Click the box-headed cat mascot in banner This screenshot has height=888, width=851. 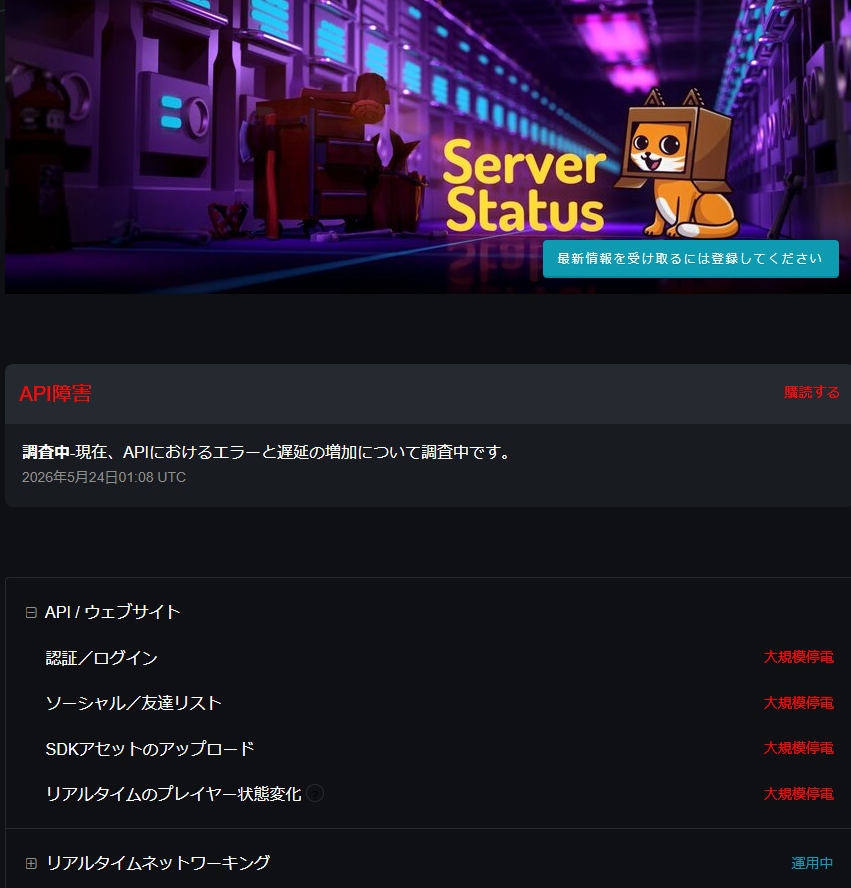677,163
